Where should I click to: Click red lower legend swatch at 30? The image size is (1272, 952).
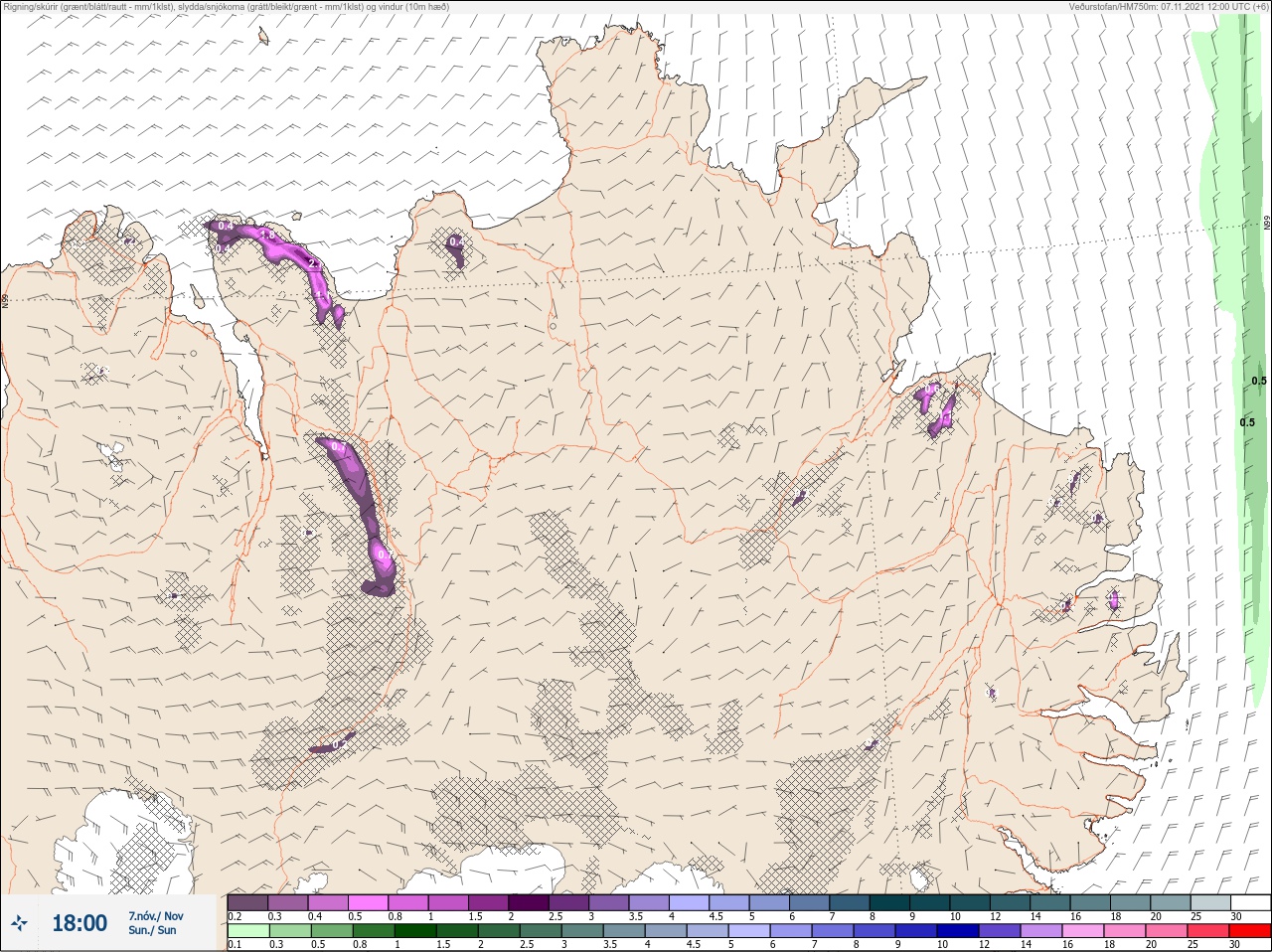point(1250,931)
